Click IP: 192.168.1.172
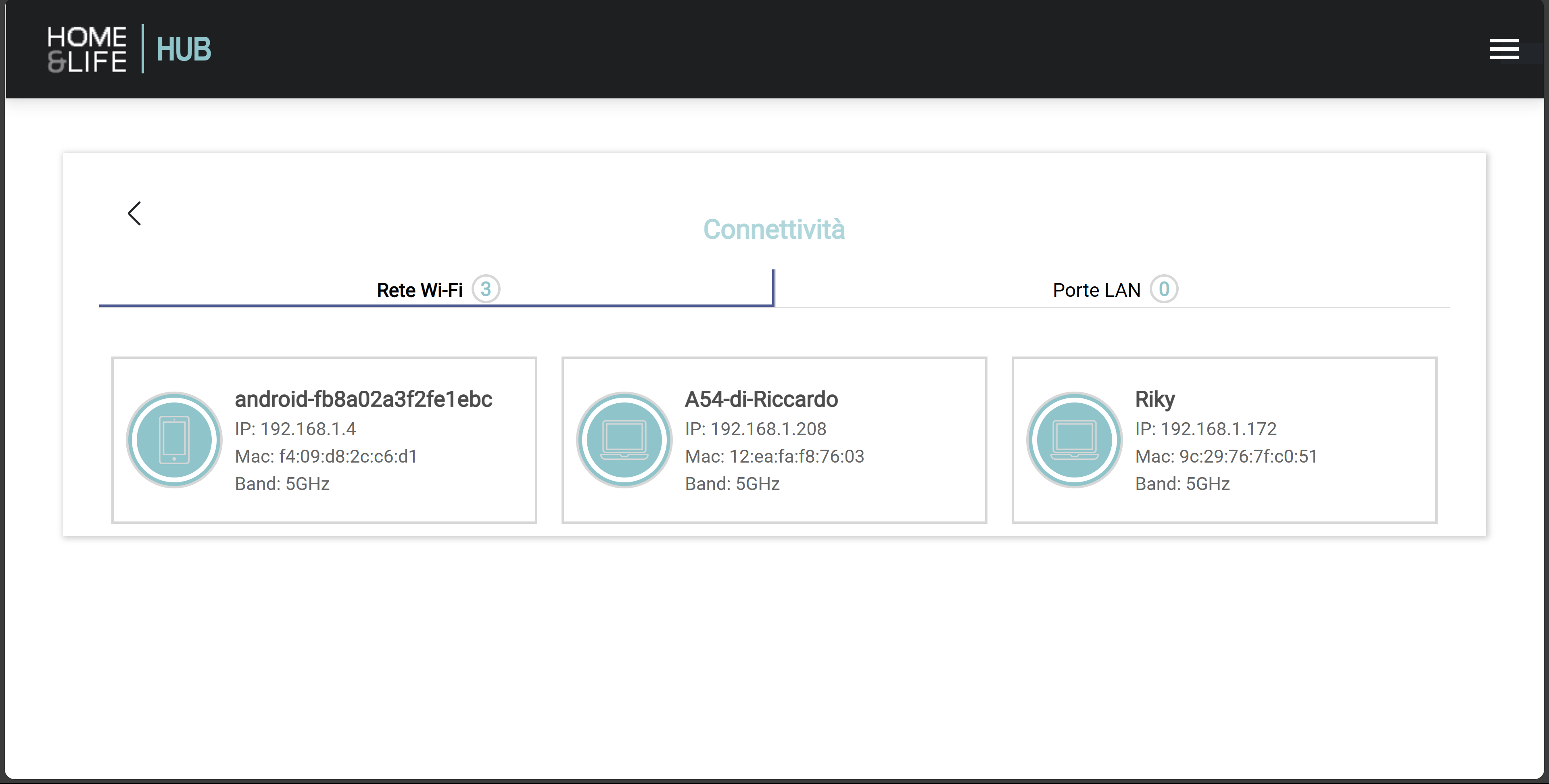The height and width of the screenshot is (784, 1549). [1206, 429]
